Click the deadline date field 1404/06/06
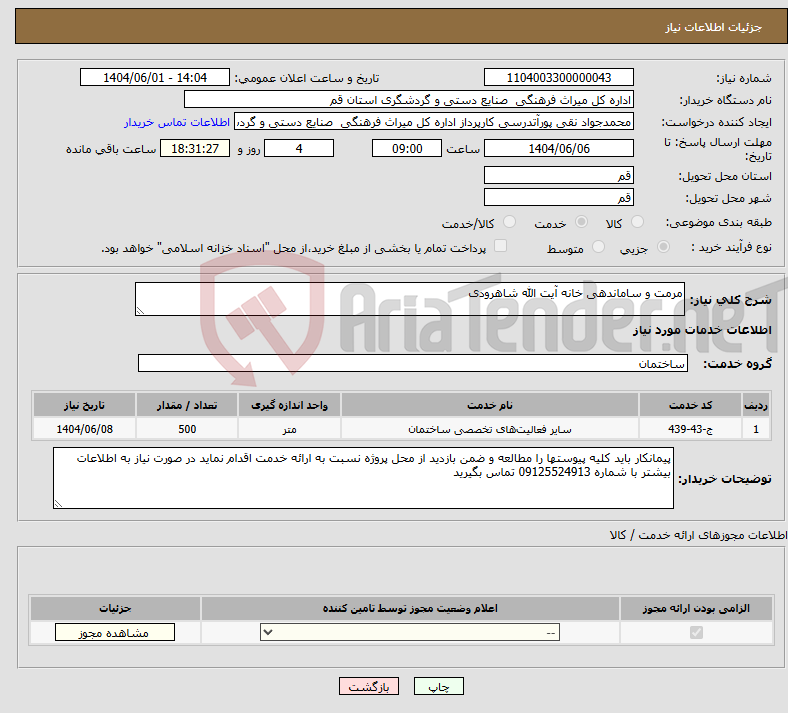Screen dimensions: 788x713 coord(558,149)
